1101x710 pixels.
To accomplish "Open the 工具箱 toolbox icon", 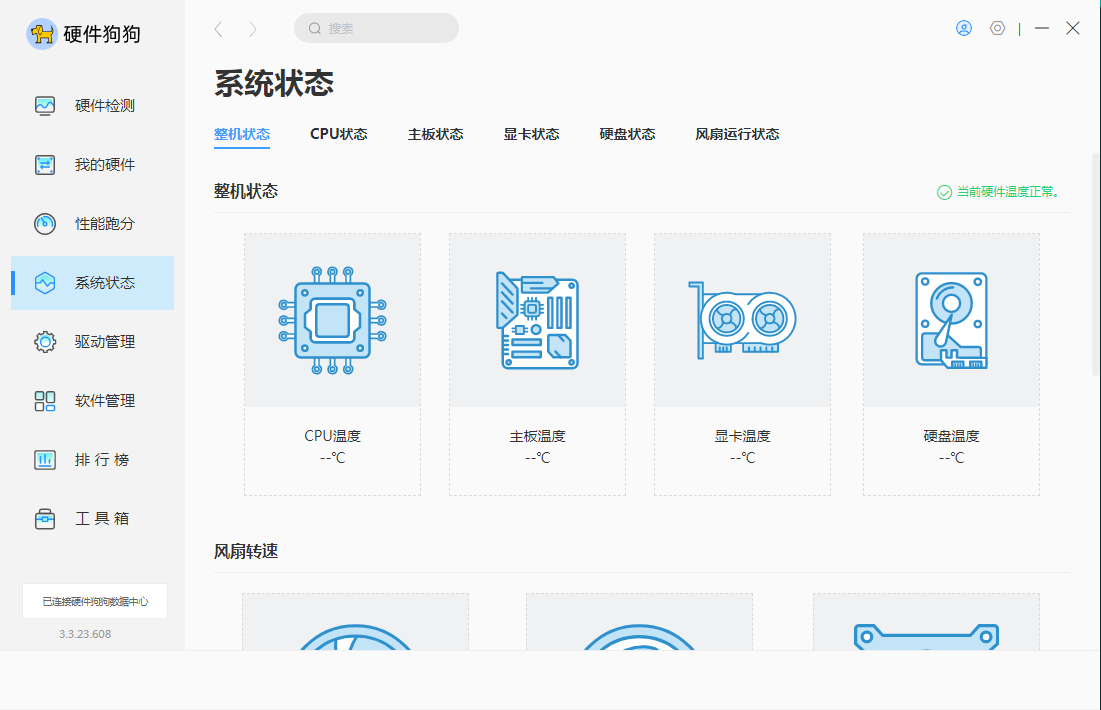I will (45, 519).
